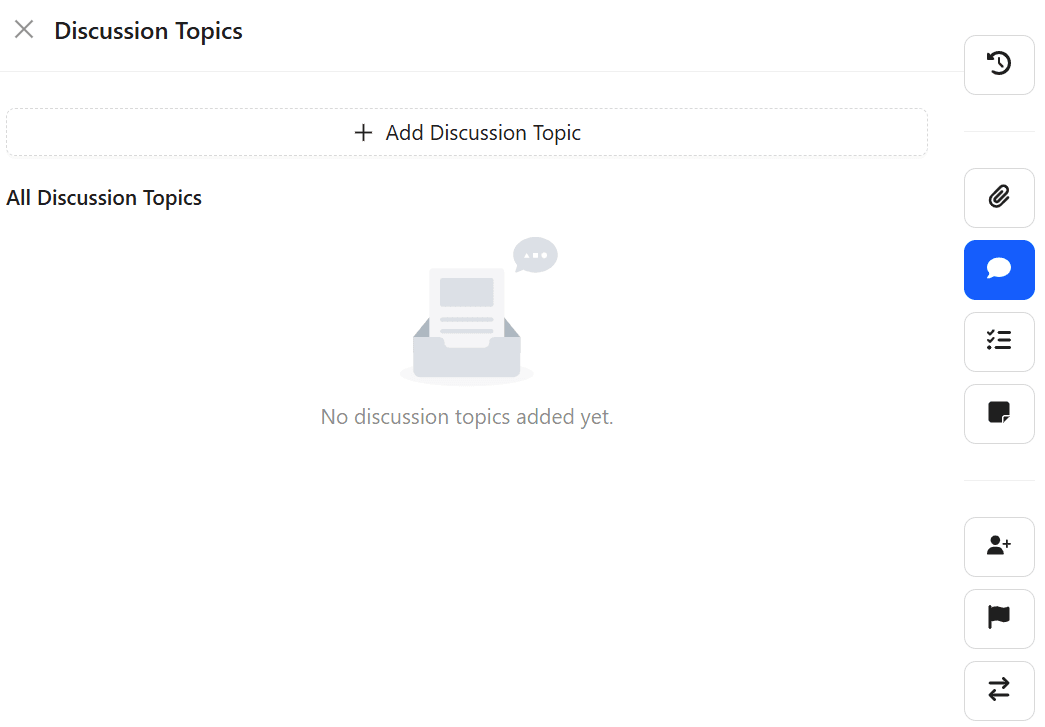Open transfers with the swap arrows icon
Image resolution: width=1045 pixels, height=727 pixels.
coord(999,690)
